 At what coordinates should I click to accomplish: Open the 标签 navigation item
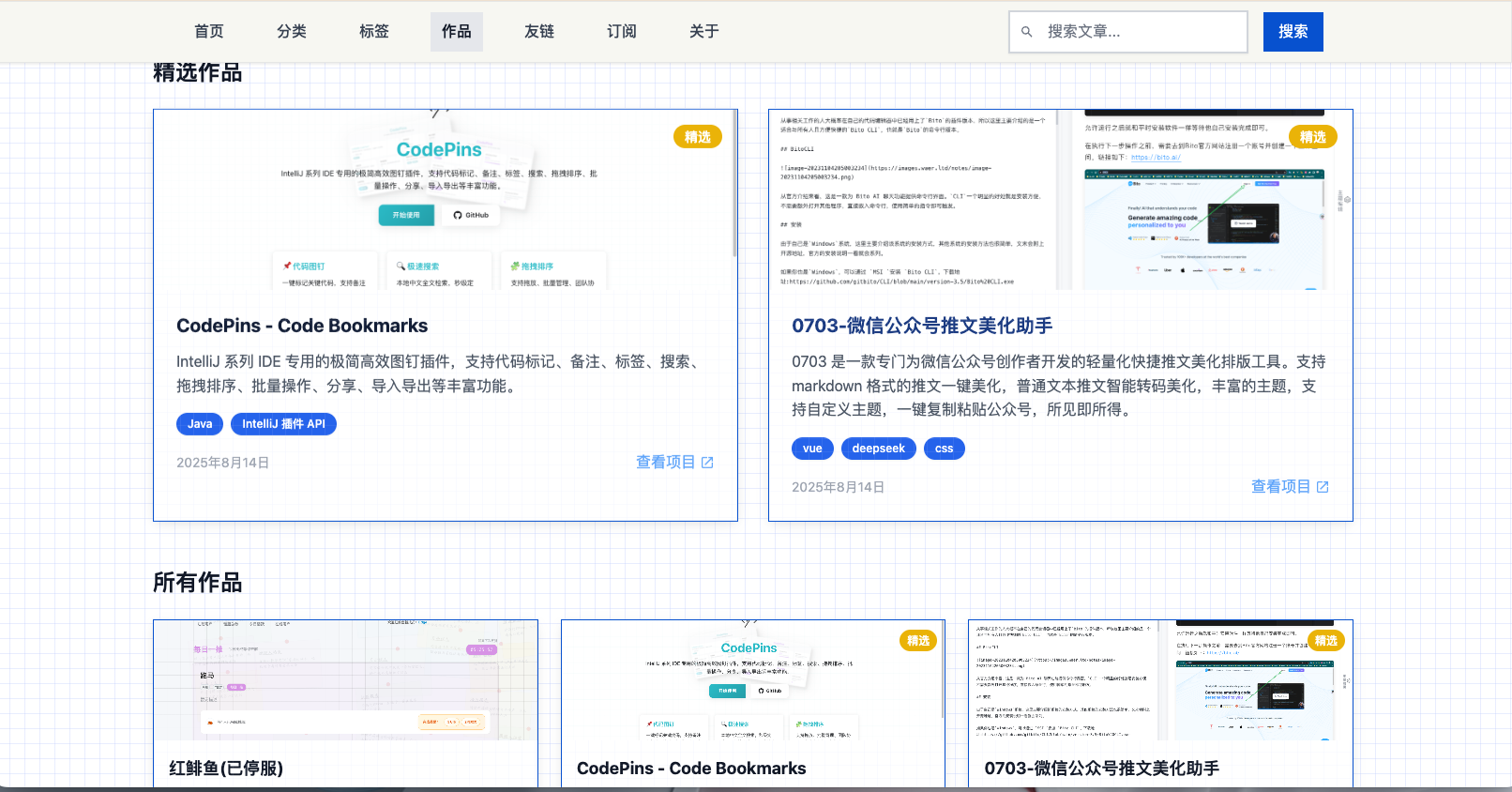[374, 32]
